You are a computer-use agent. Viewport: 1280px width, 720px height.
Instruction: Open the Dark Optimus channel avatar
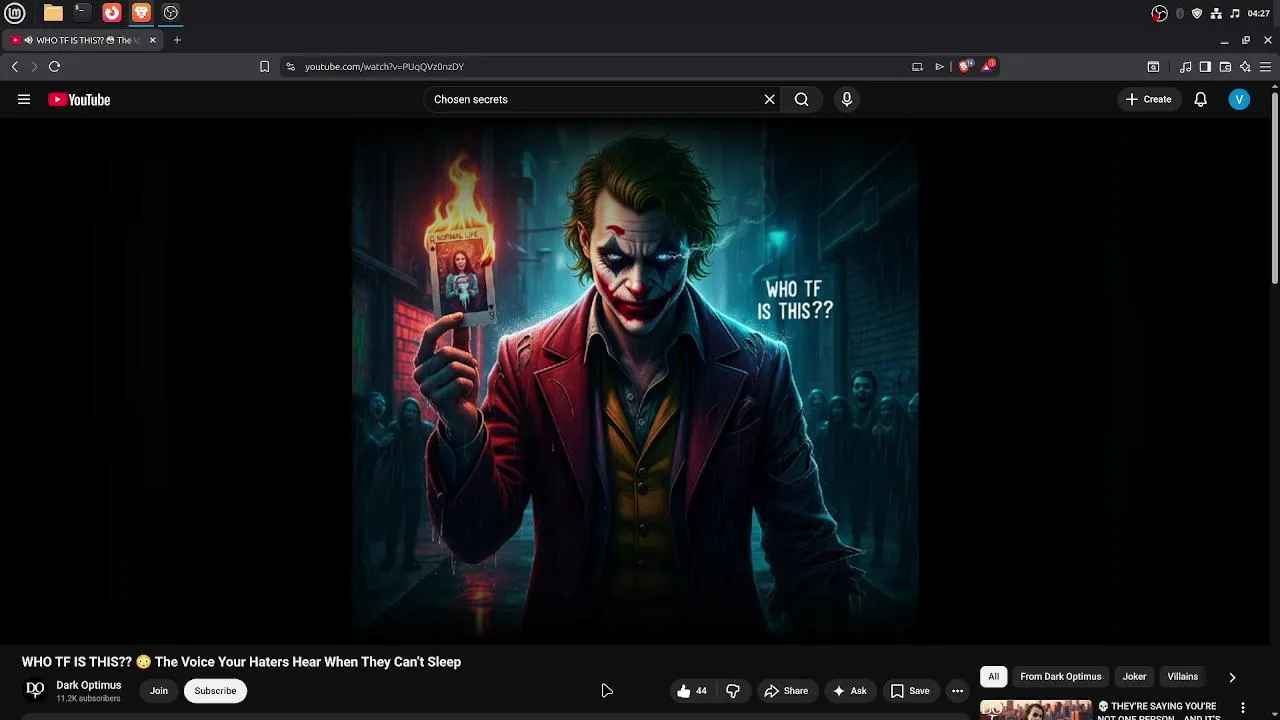pos(35,690)
